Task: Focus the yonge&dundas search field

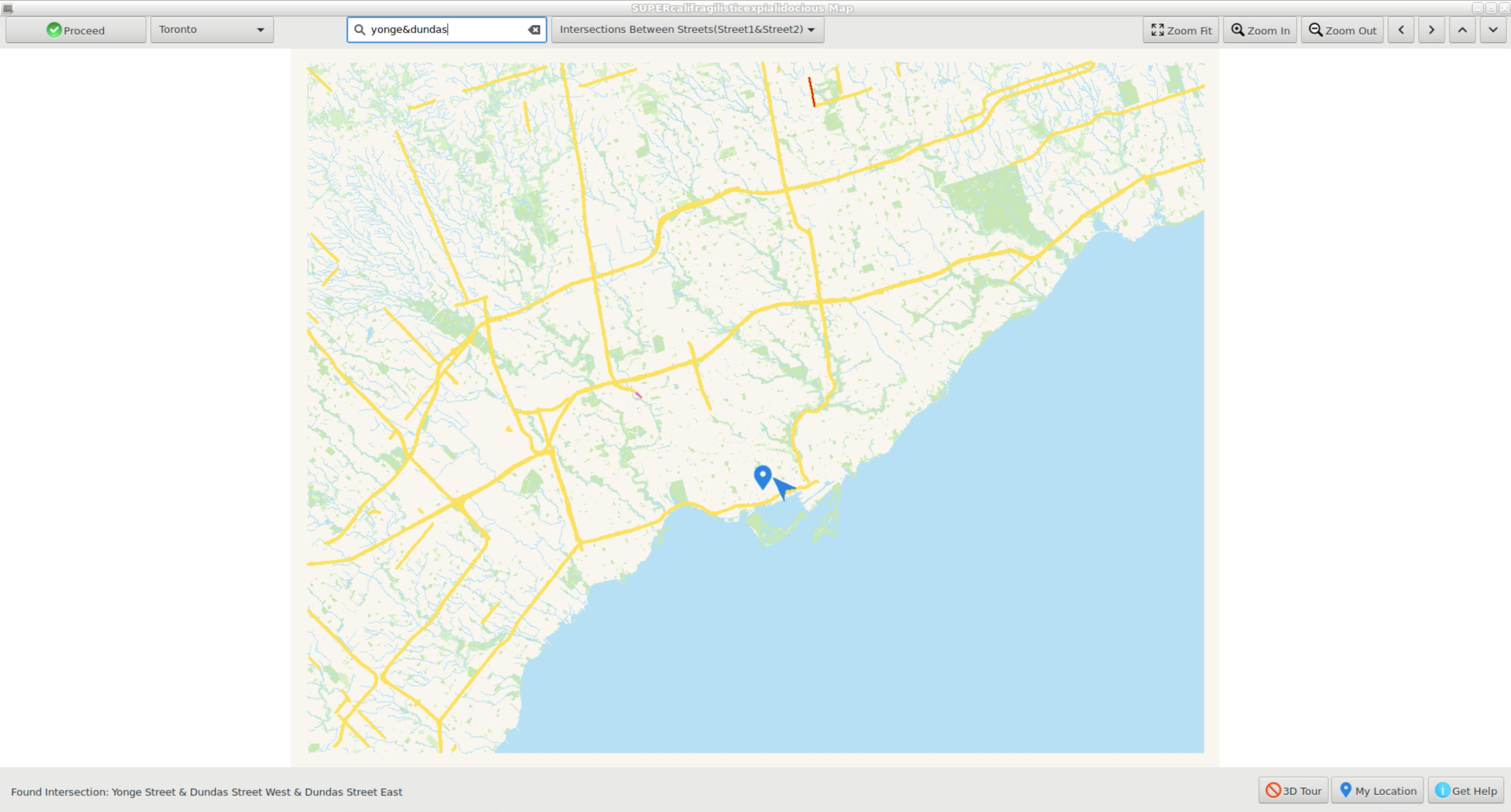Action: [447, 30]
